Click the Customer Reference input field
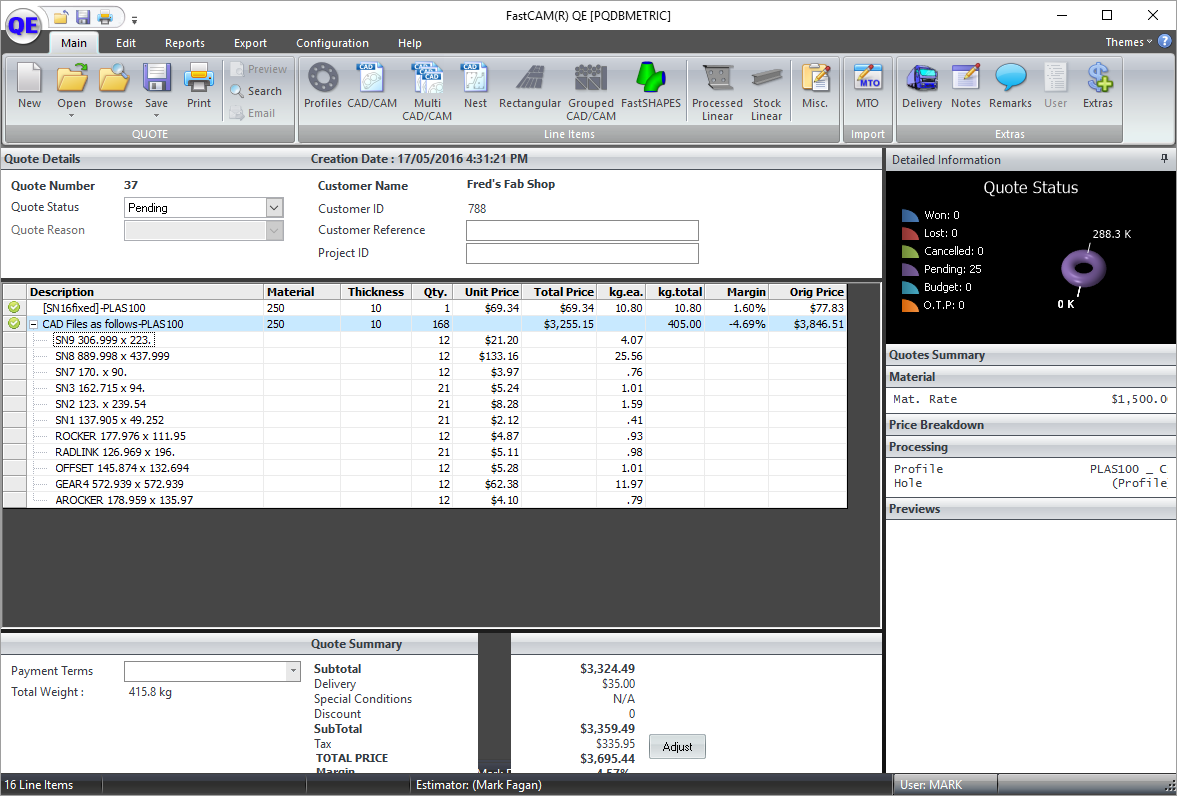Viewport: 1177px width, 796px height. (582, 231)
